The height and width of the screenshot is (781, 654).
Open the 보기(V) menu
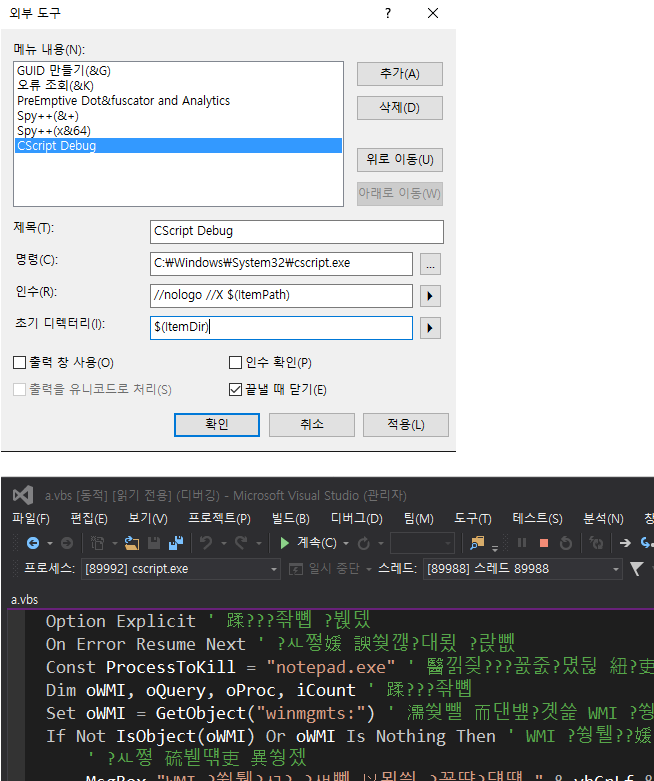click(147, 519)
